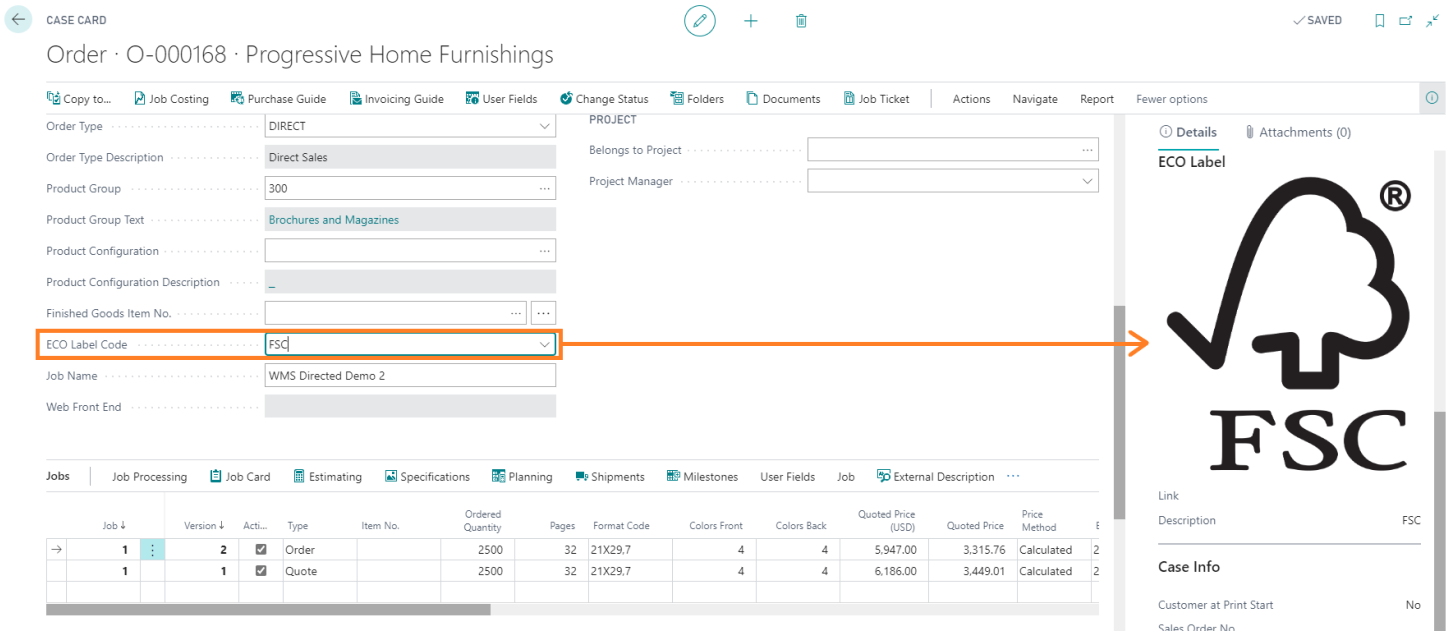Create a new case with the plus icon
The height and width of the screenshot is (631, 1449).
(x=751, y=21)
